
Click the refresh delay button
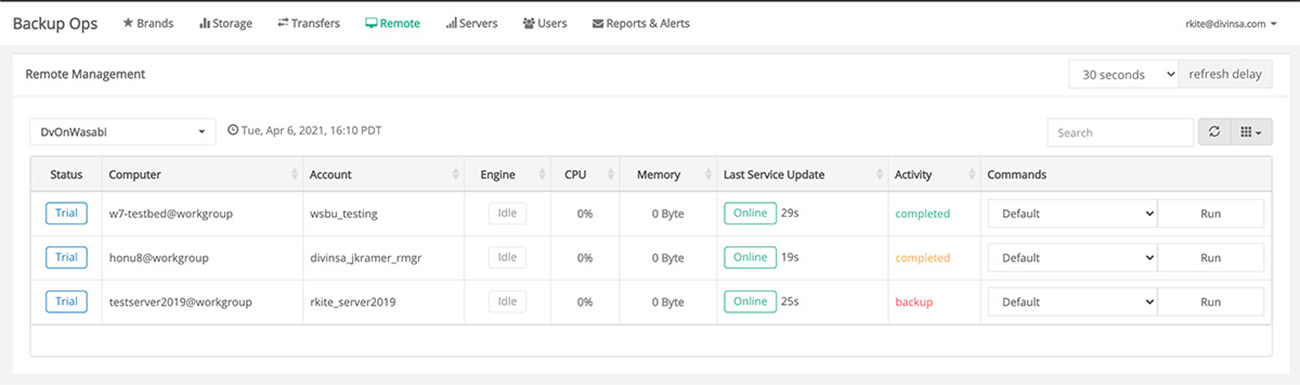click(x=1225, y=74)
